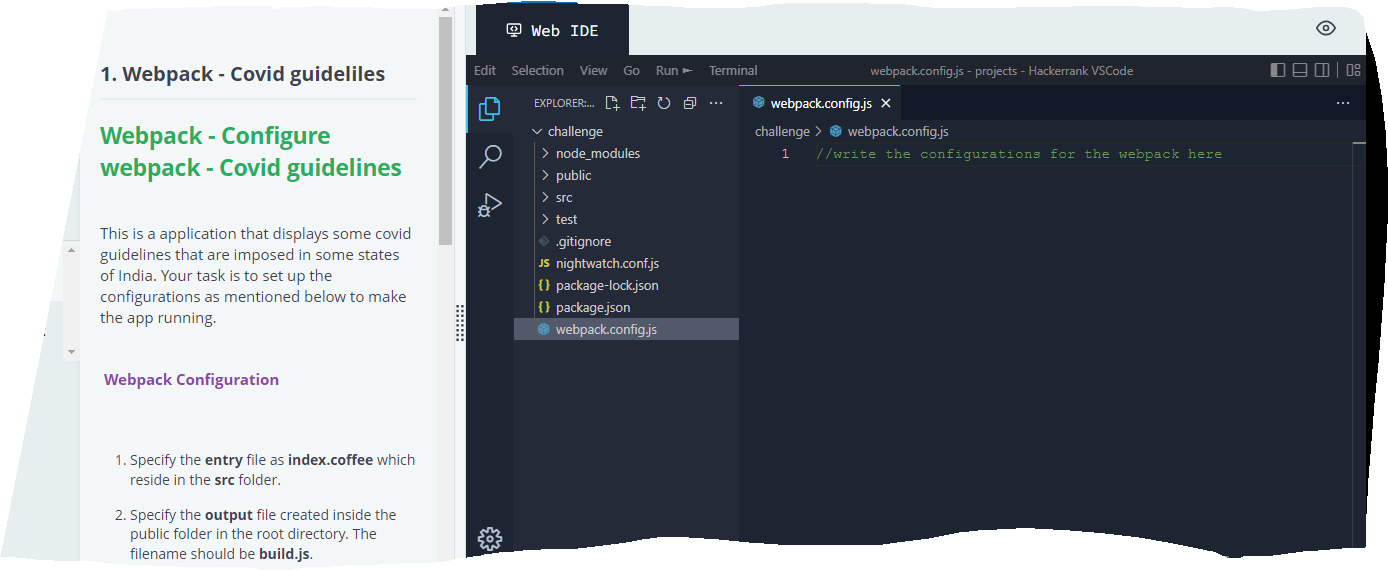Open the customize layout icon
Viewport: 1388px width, 570px height.
[1353, 70]
